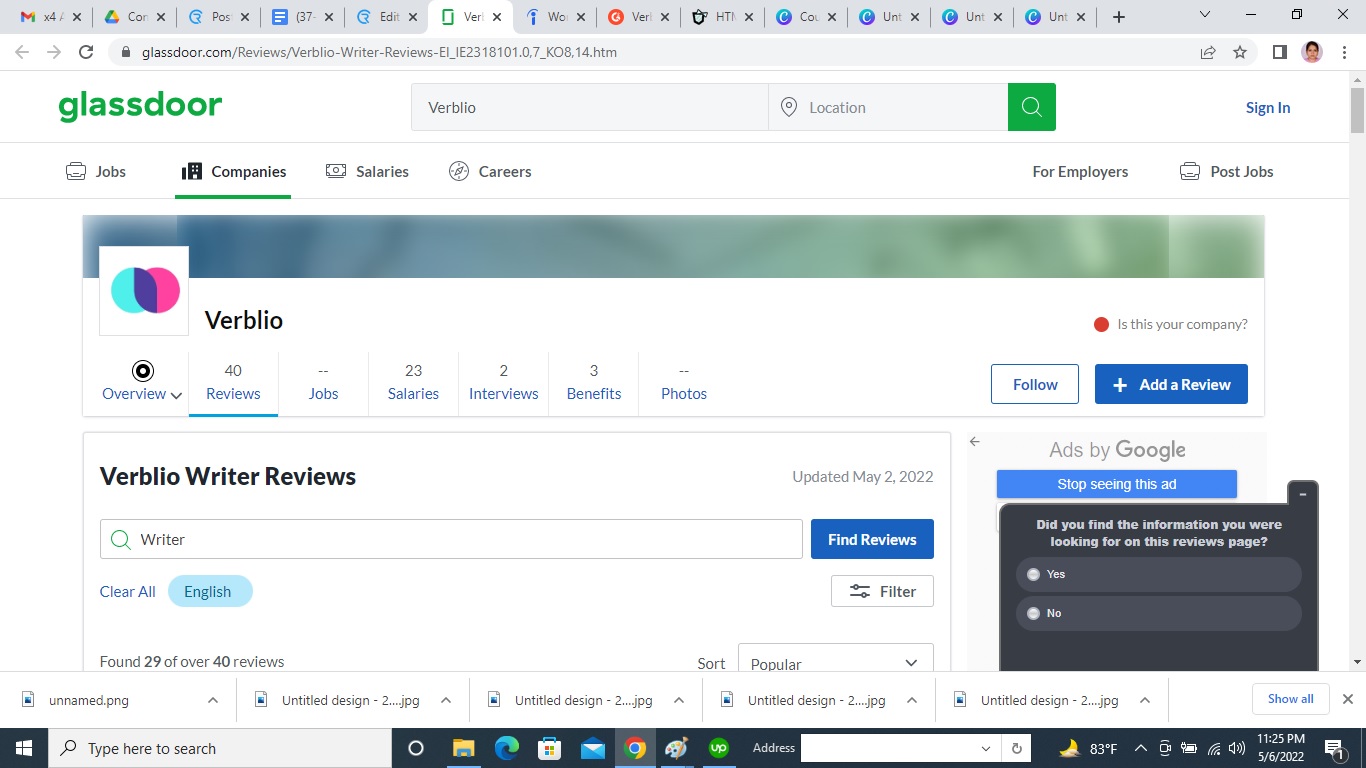Go back with browser back arrow
1366x768 pixels.
pos(22,52)
